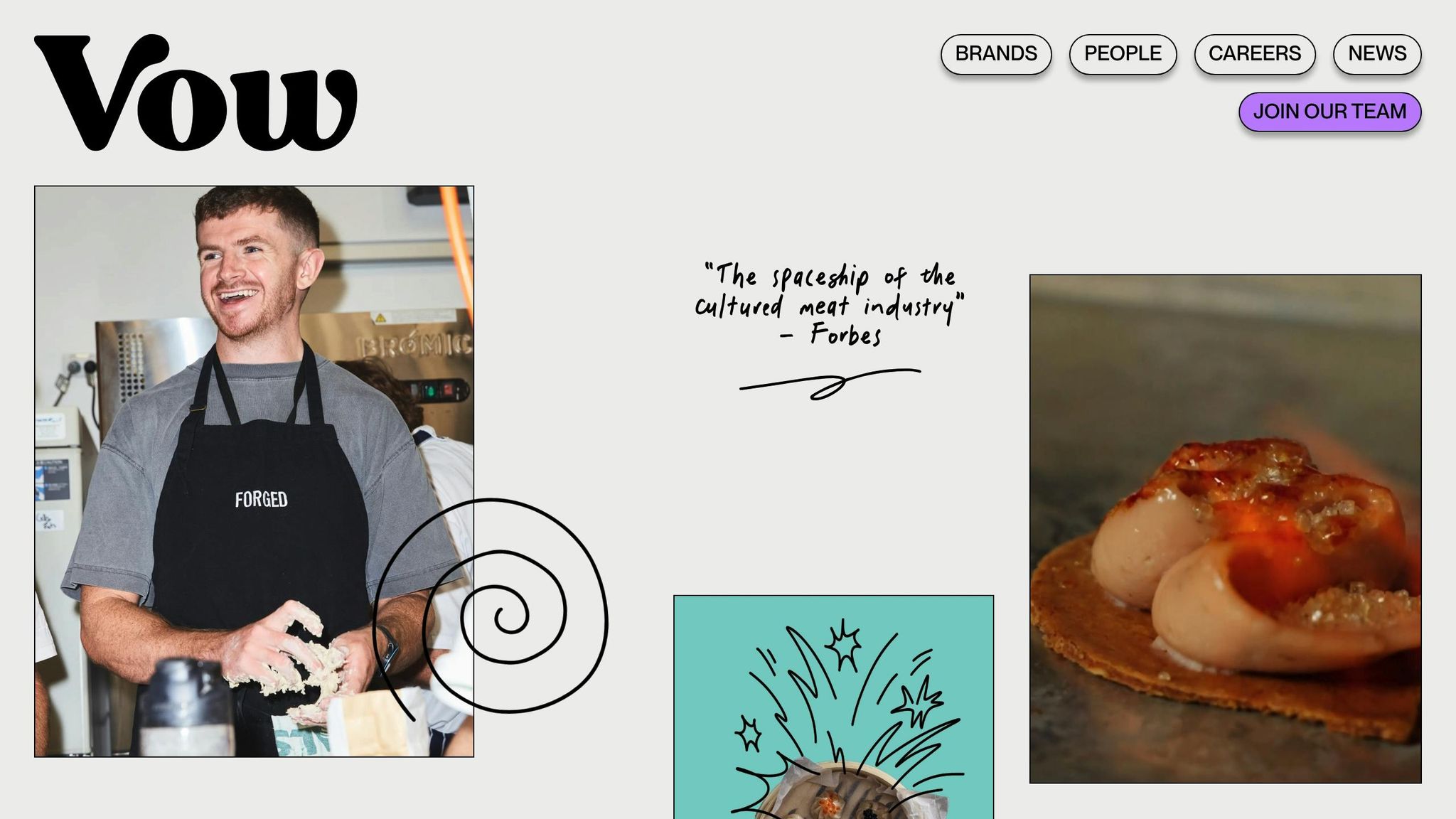Viewport: 1456px width, 819px height.
Task: Open the CAREERS page
Action: 1255,54
